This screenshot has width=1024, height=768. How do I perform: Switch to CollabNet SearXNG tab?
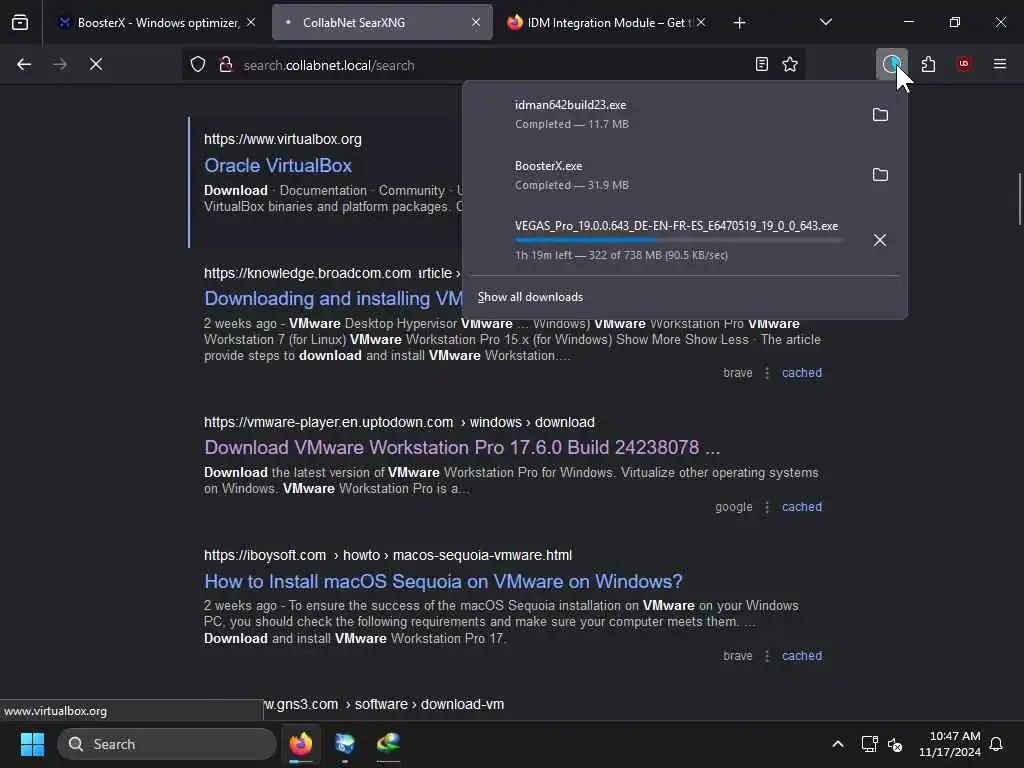[x=382, y=23]
